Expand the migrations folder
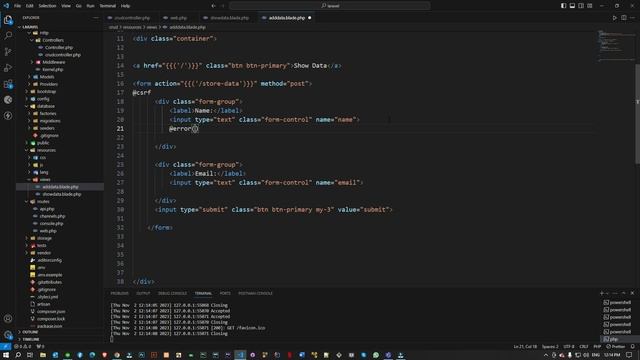 50,121
